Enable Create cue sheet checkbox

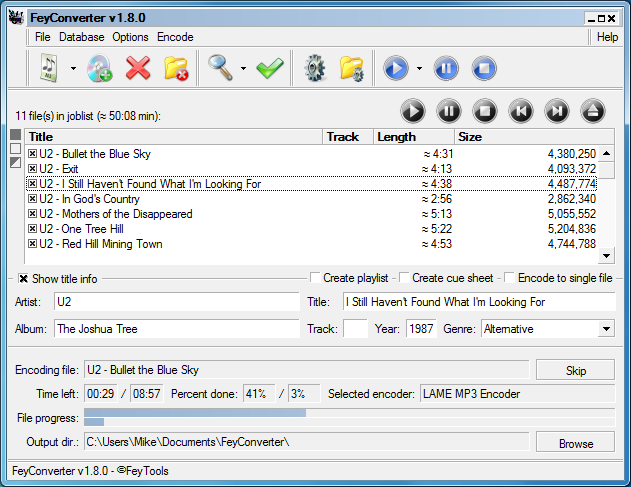404,278
